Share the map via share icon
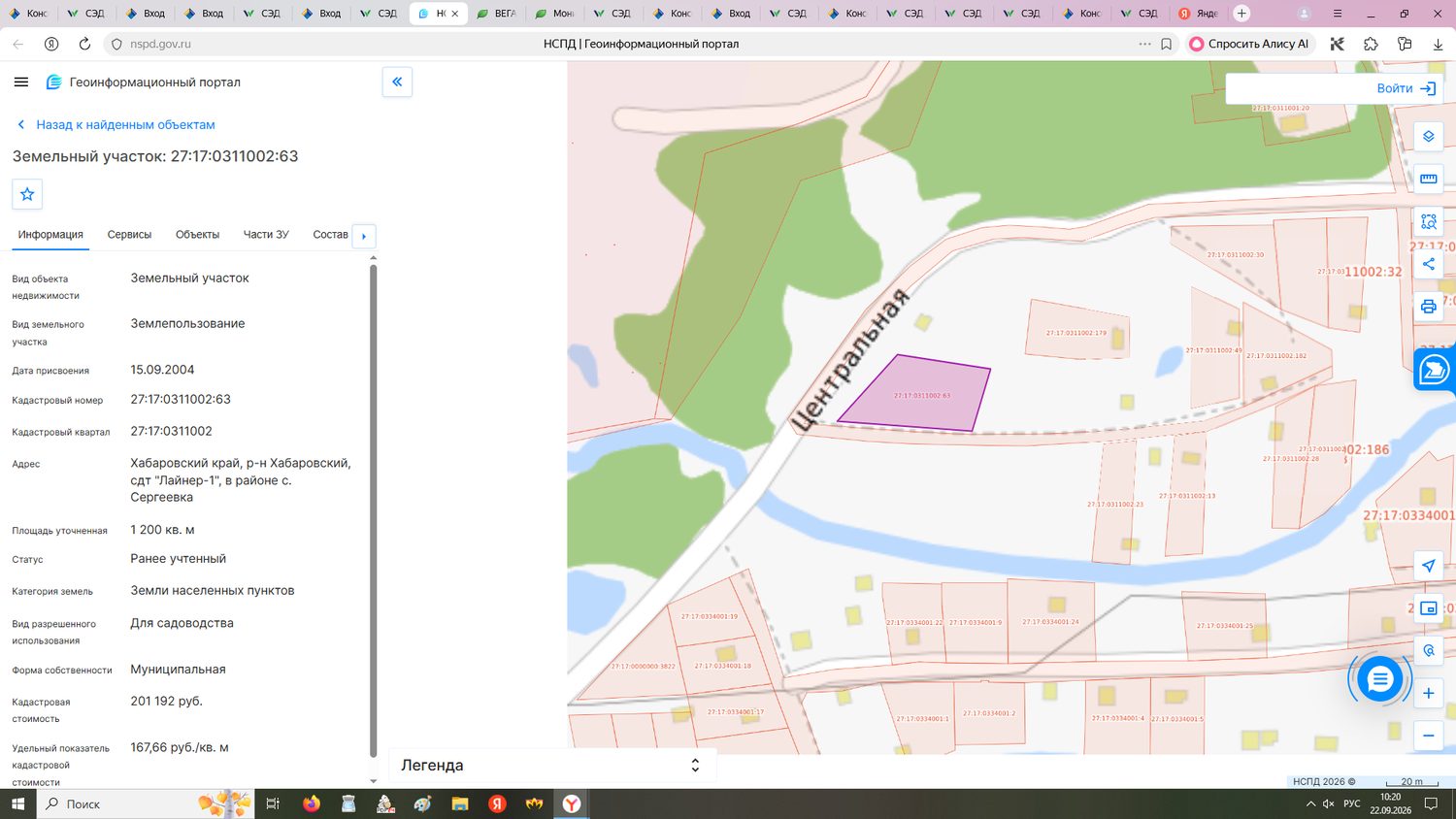The width and height of the screenshot is (1456, 819). 1428,264
